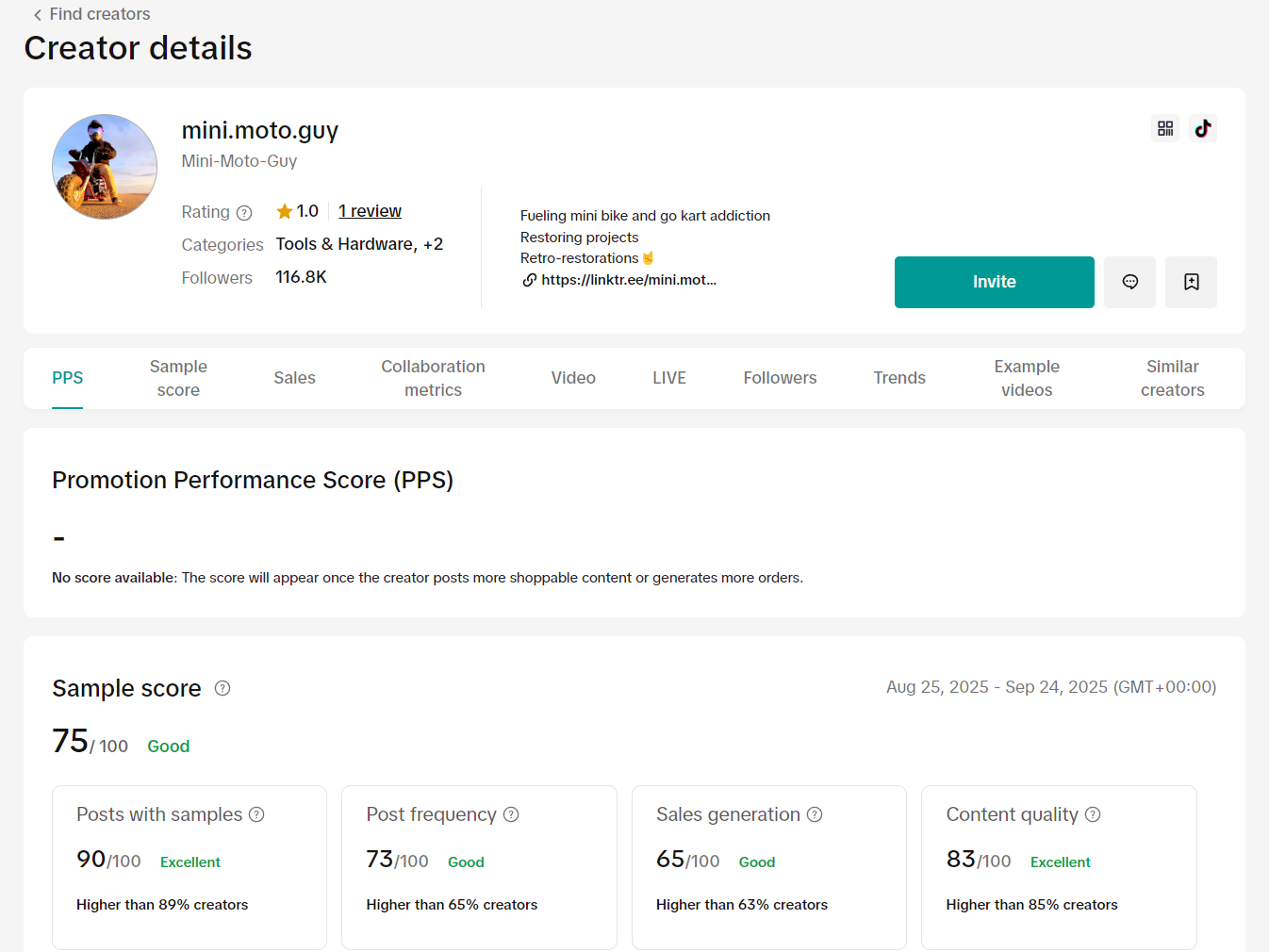1269x952 pixels.
Task: Open the linktr.ee profile link
Action: (x=628, y=280)
